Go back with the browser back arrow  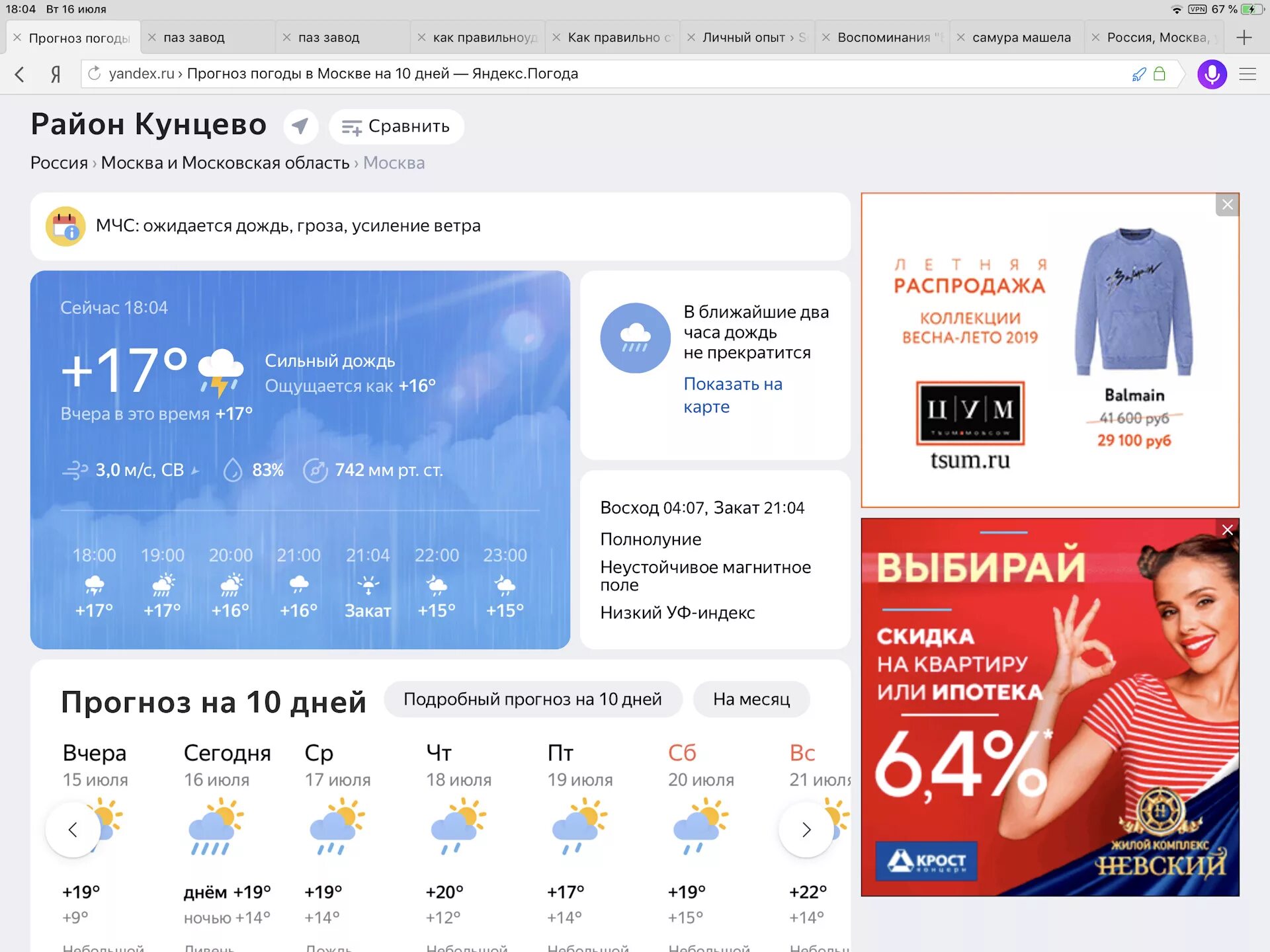[20, 74]
